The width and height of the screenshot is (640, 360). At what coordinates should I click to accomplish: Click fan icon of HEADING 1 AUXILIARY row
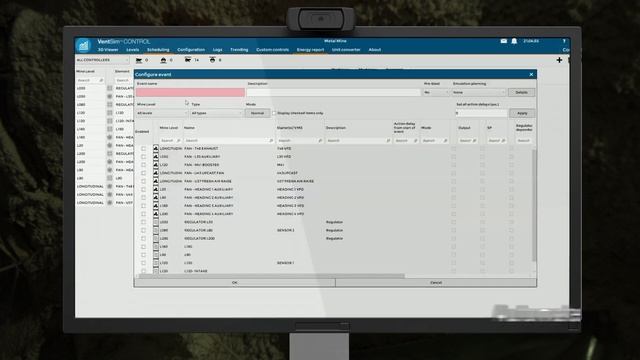156,189
